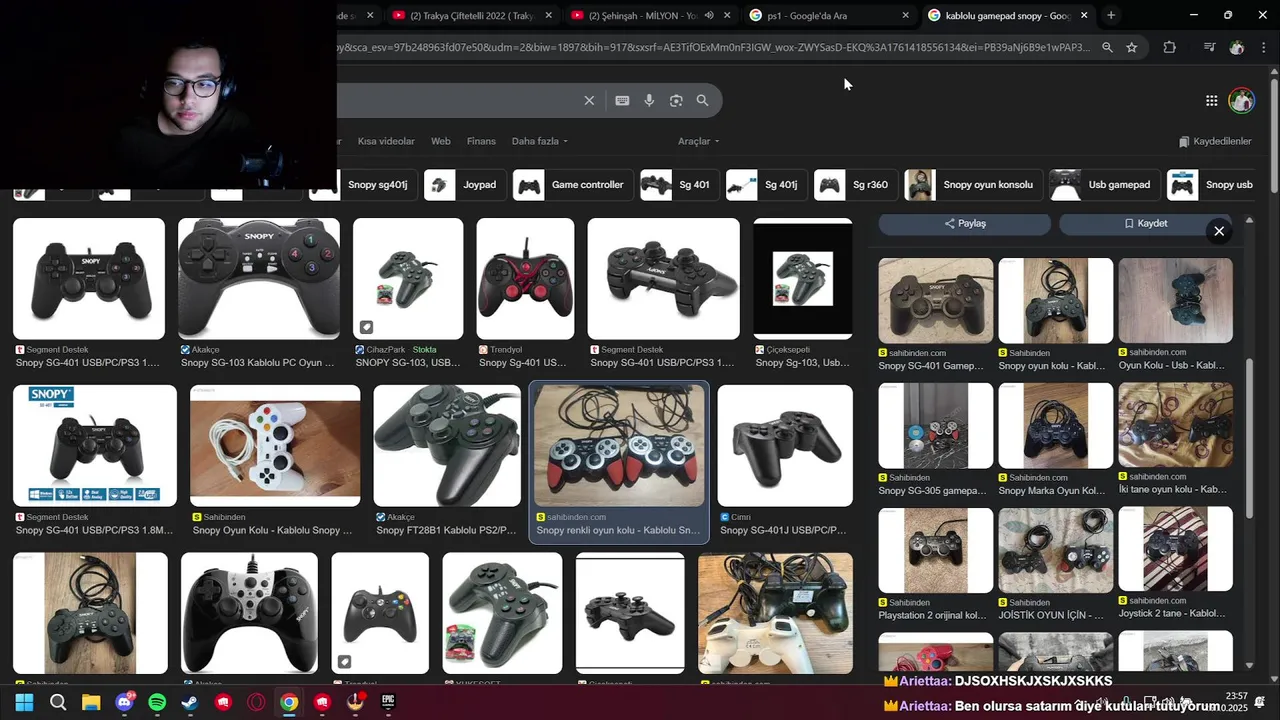Select the Snopy sg401j suggestion chip

tap(362, 185)
